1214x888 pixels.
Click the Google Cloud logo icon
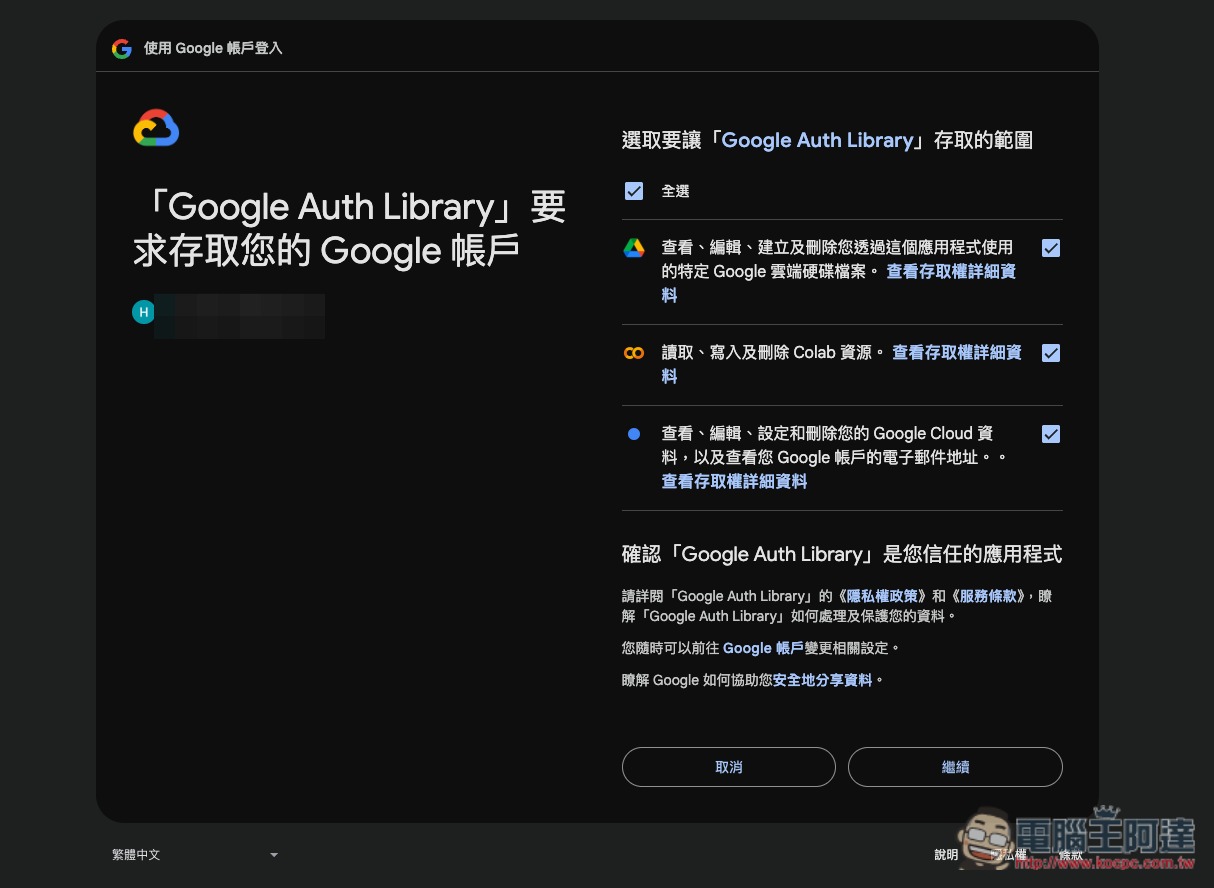pyautogui.click(x=156, y=128)
